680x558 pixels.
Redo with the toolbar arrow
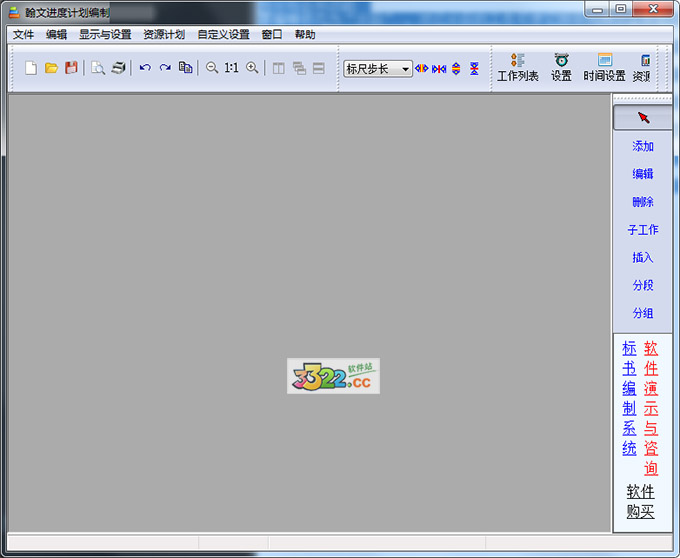point(165,68)
